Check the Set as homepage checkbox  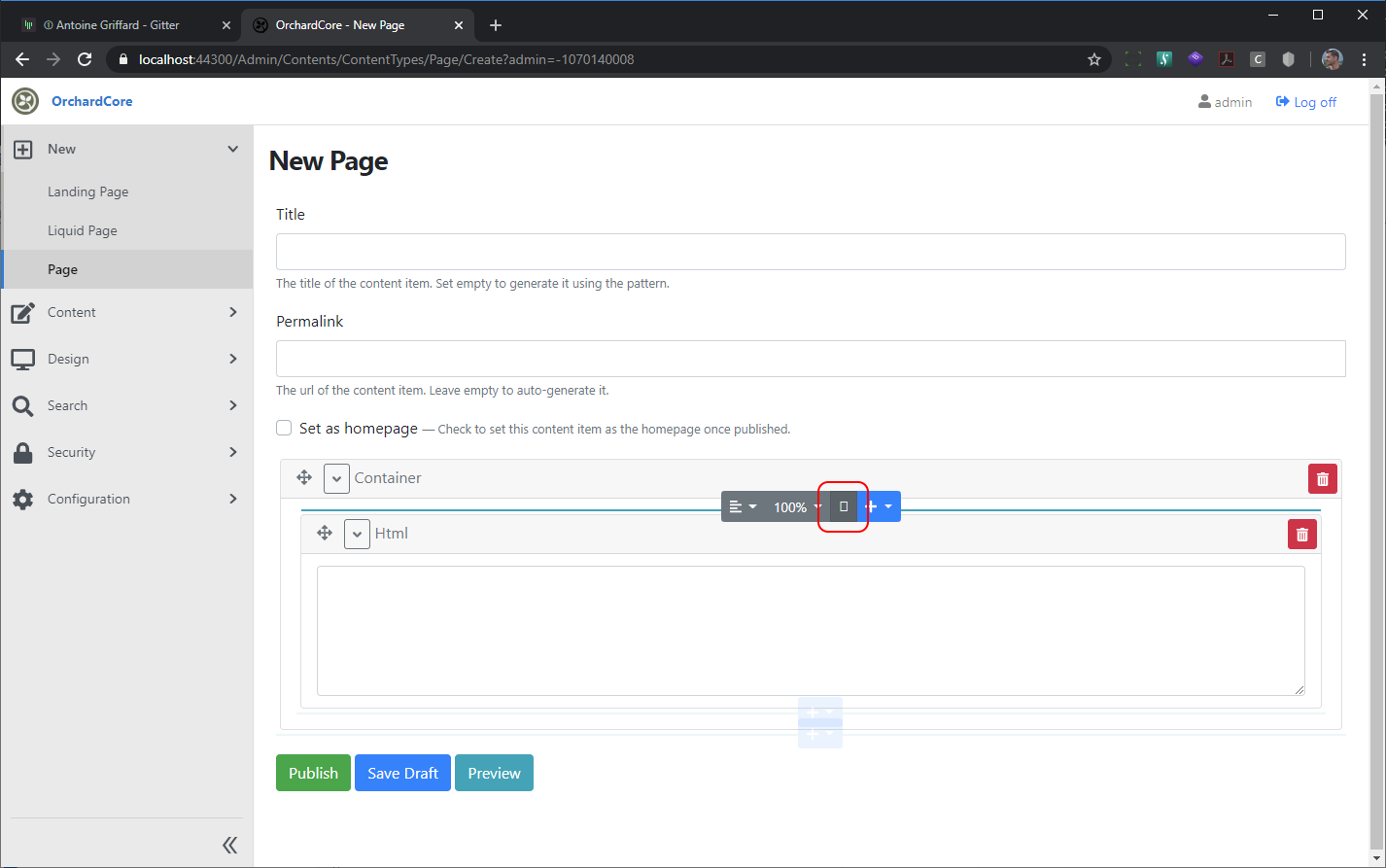[283, 427]
